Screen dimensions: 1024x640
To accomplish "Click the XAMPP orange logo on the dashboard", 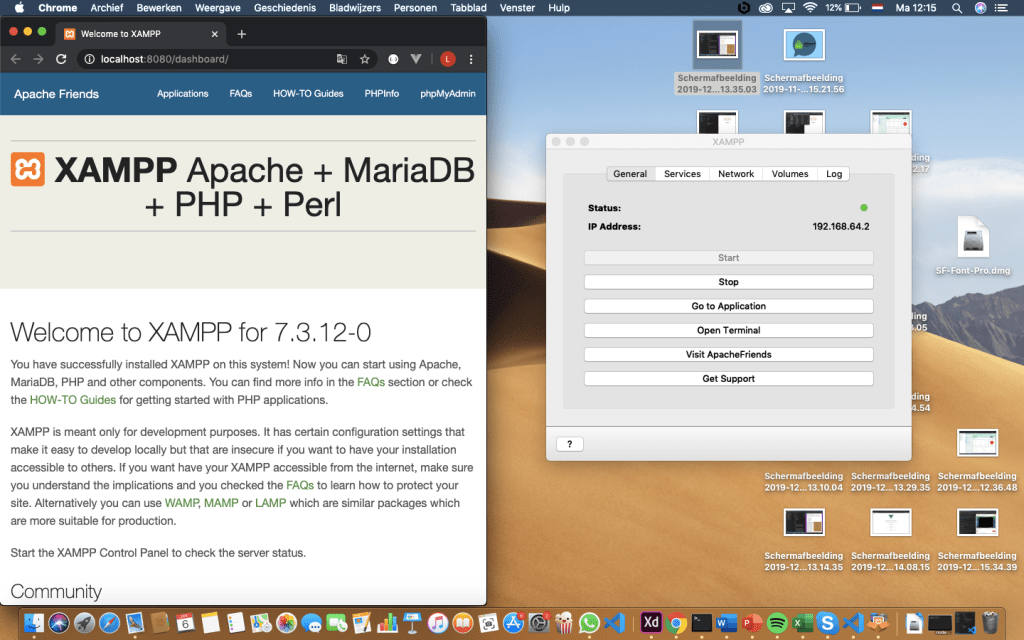I will [x=28, y=169].
